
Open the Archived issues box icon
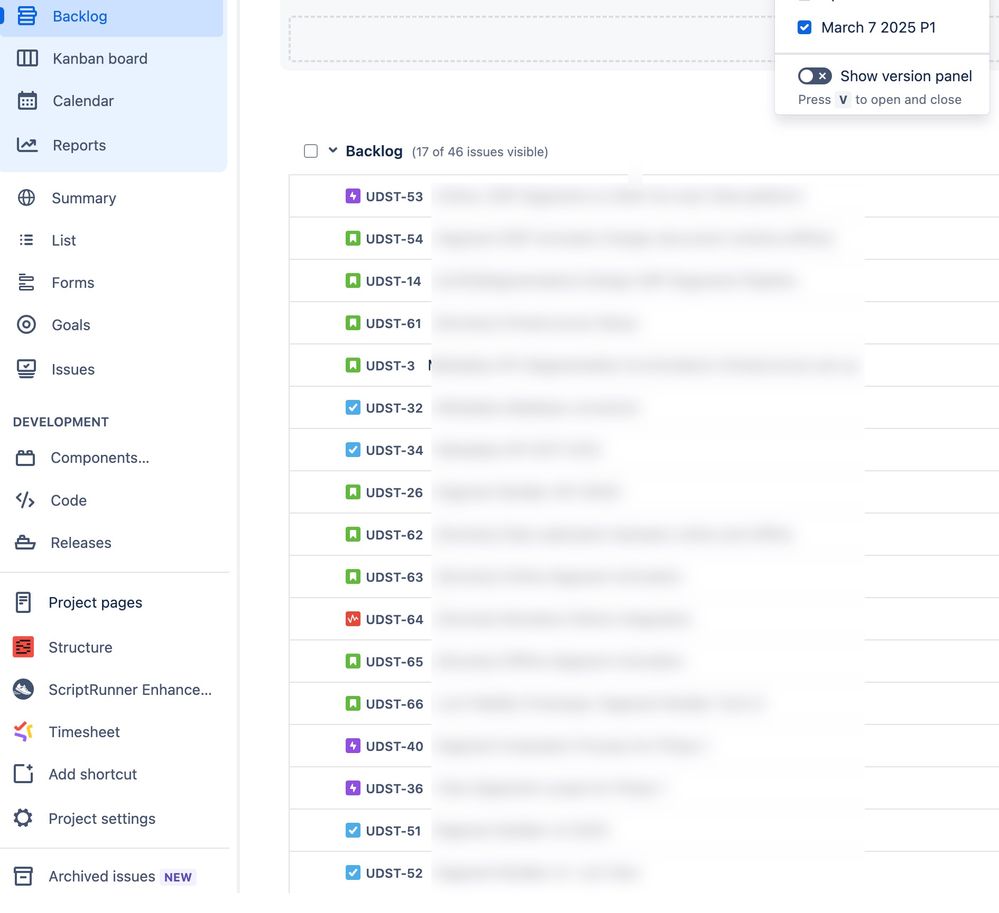point(24,876)
